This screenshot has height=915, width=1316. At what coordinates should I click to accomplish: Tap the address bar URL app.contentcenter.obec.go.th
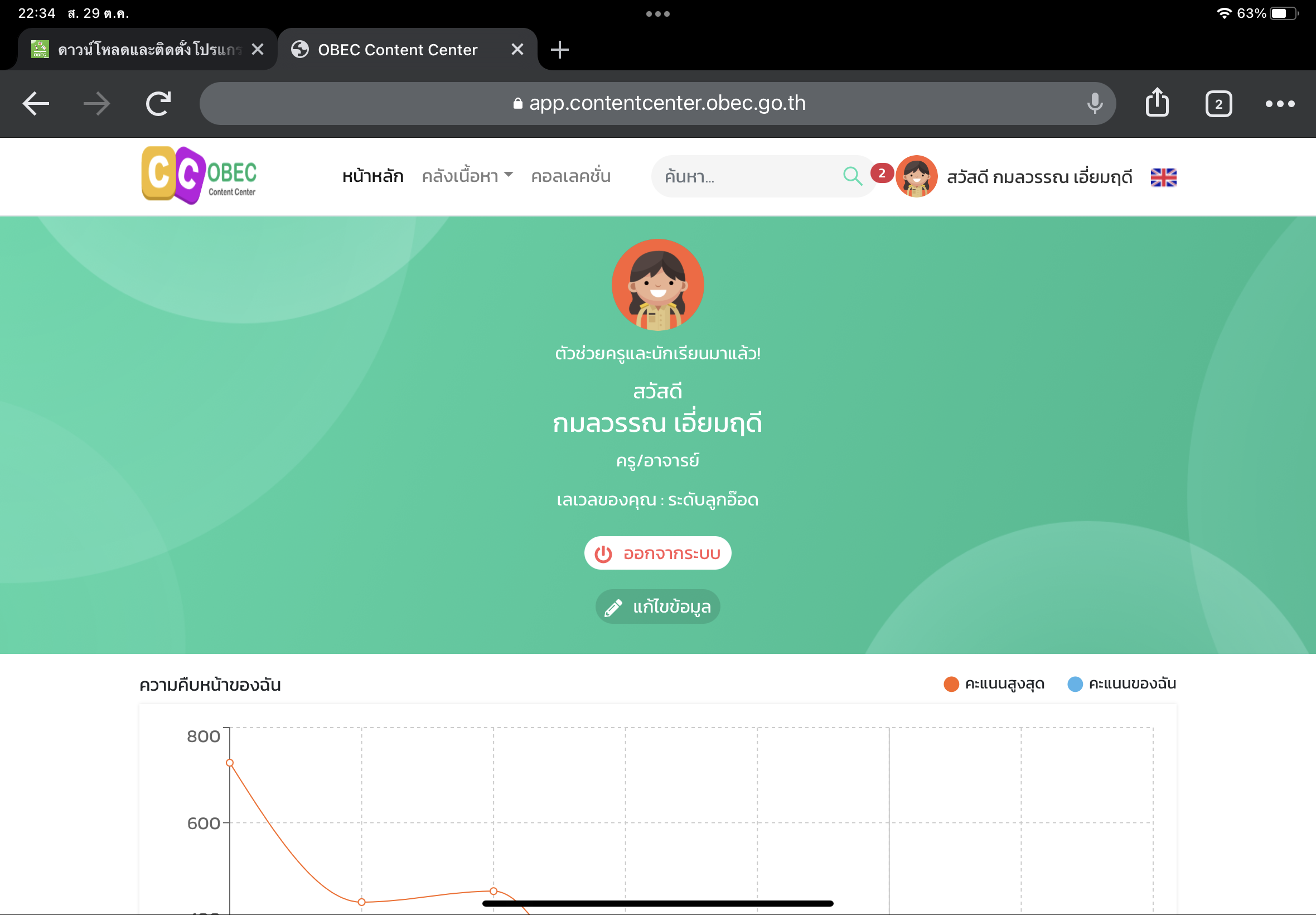(657, 103)
